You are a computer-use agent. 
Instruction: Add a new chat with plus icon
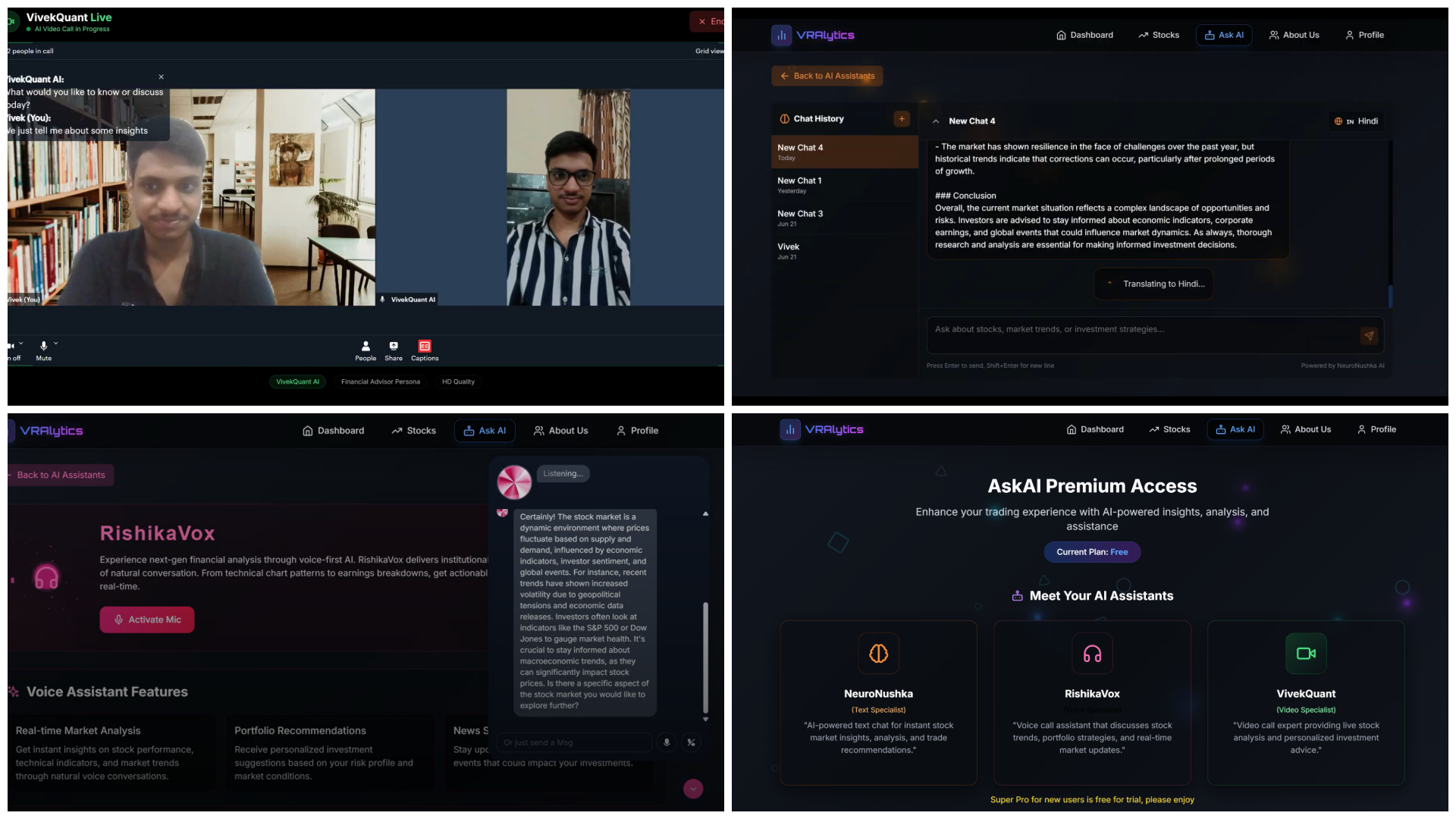[x=902, y=119]
